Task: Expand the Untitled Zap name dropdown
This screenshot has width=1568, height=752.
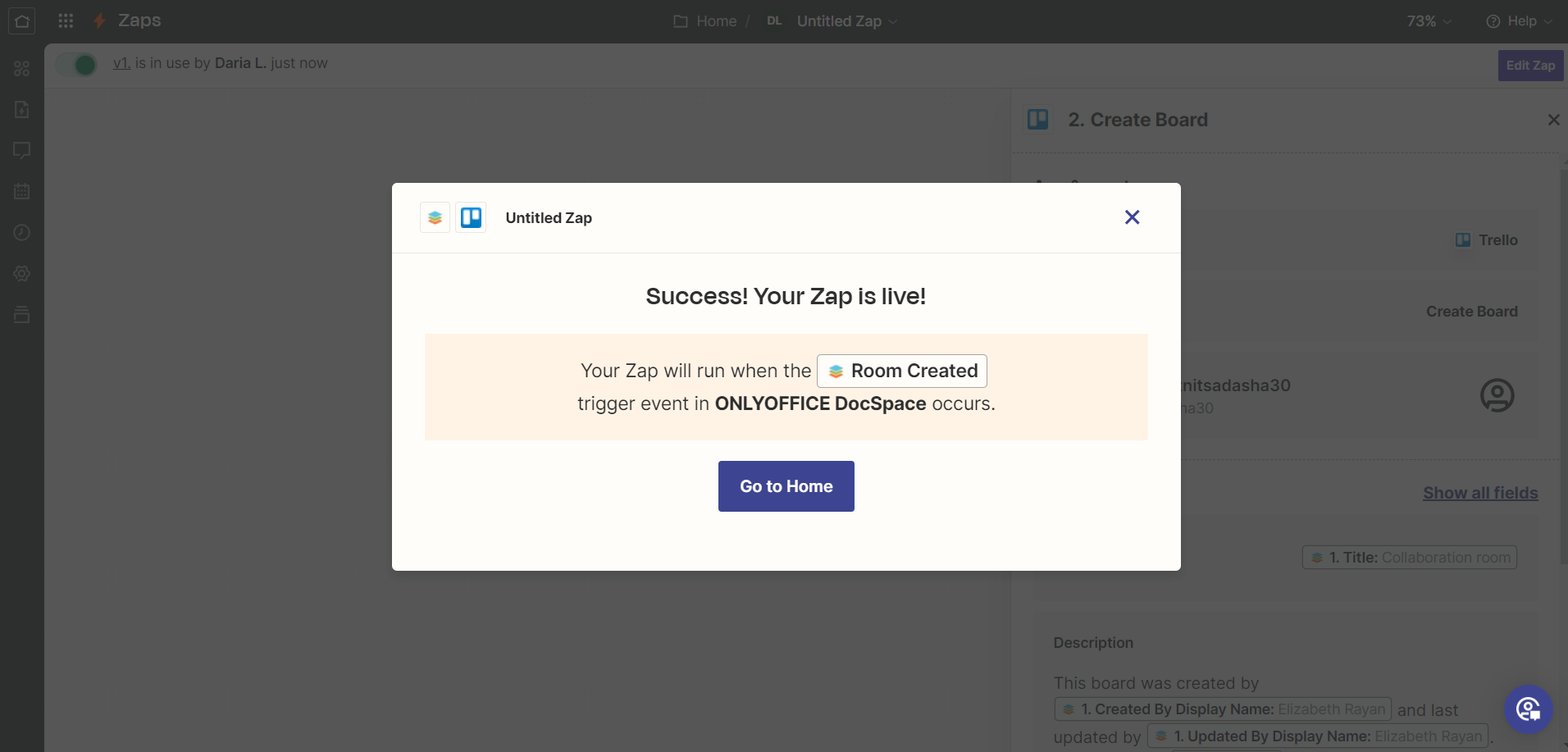Action: click(847, 21)
